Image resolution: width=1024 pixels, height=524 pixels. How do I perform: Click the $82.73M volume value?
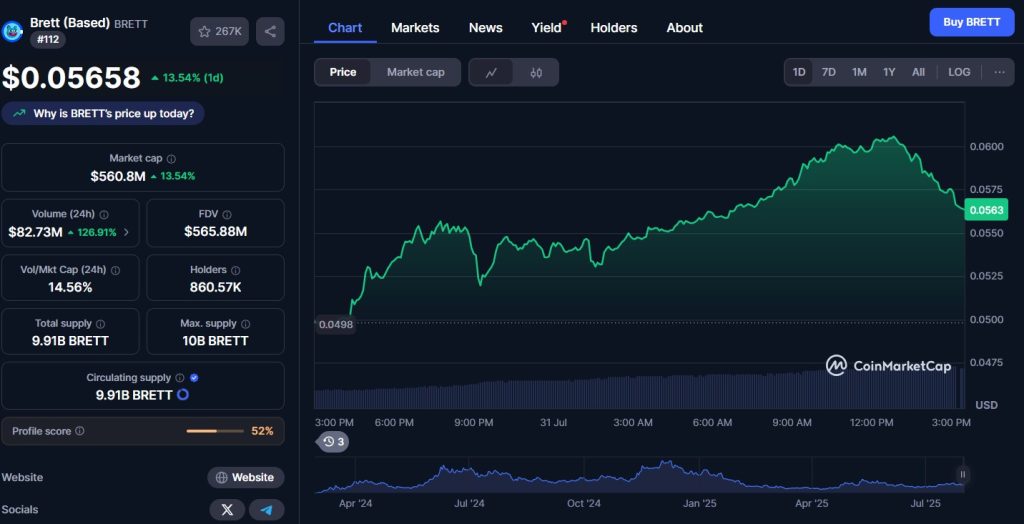(x=35, y=232)
